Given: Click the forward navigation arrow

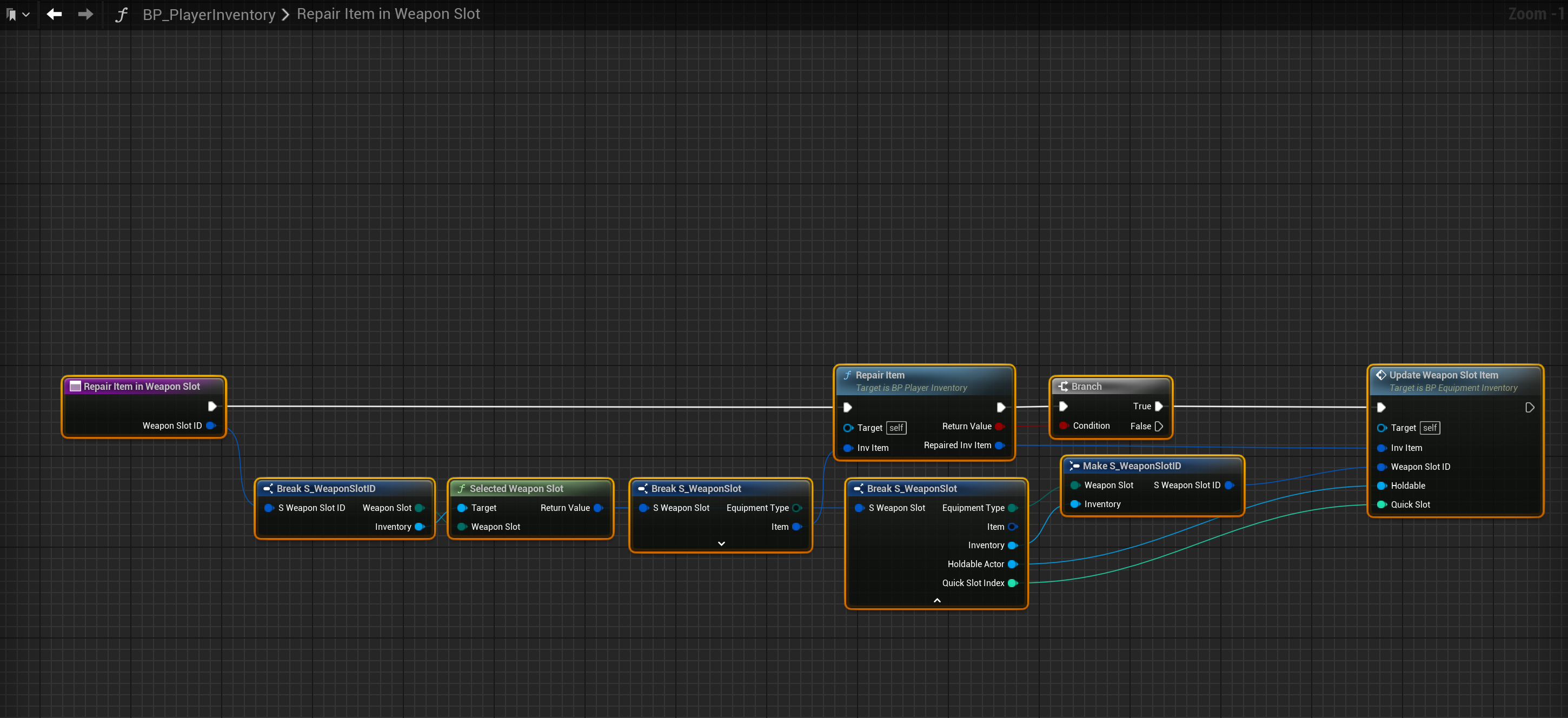Looking at the screenshot, I should [86, 14].
